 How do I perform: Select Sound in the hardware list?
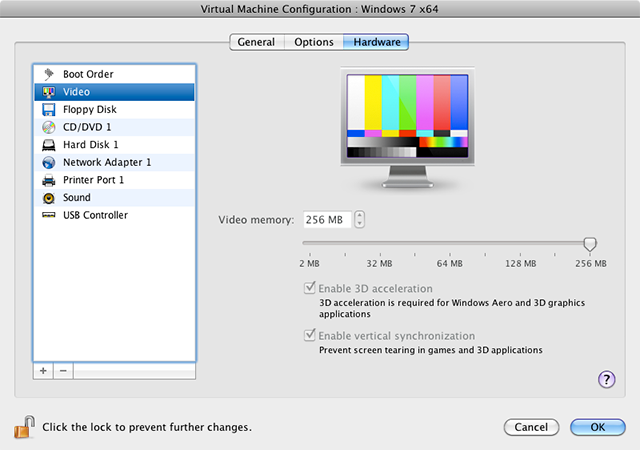[114, 198]
